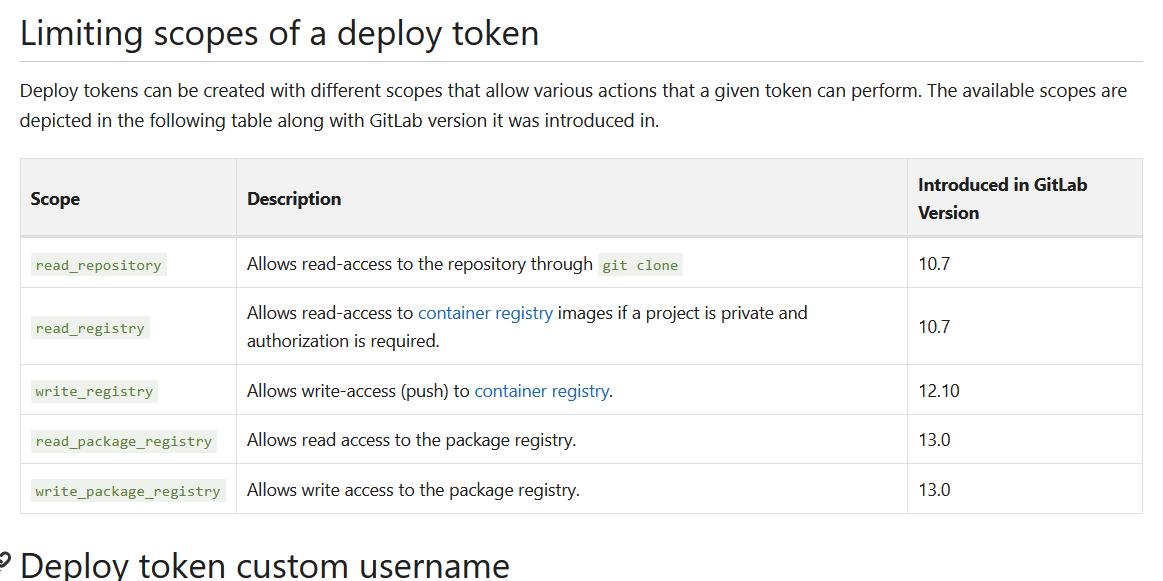This screenshot has height=581, width=1163.
Task: Click the 13.0 version in read_package_registry row
Action: (934, 441)
